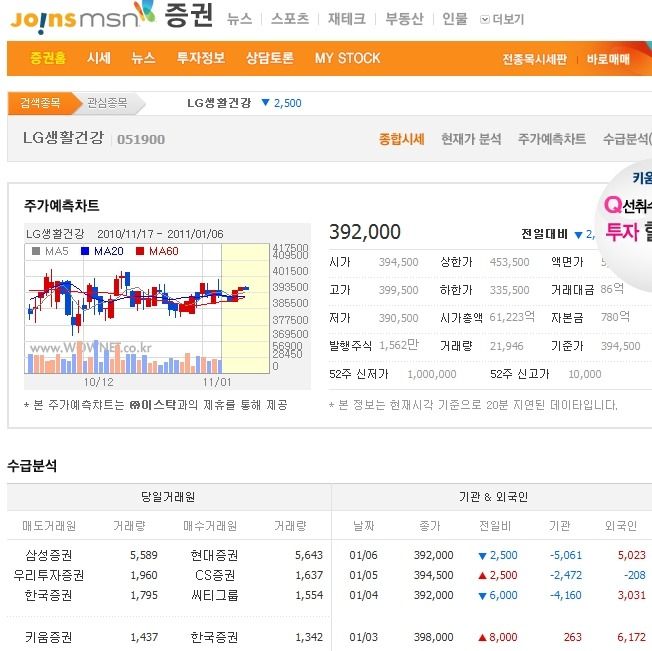Click the red MA60 legend swatch
The width and height of the screenshot is (652, 651).
pos(140,251)
